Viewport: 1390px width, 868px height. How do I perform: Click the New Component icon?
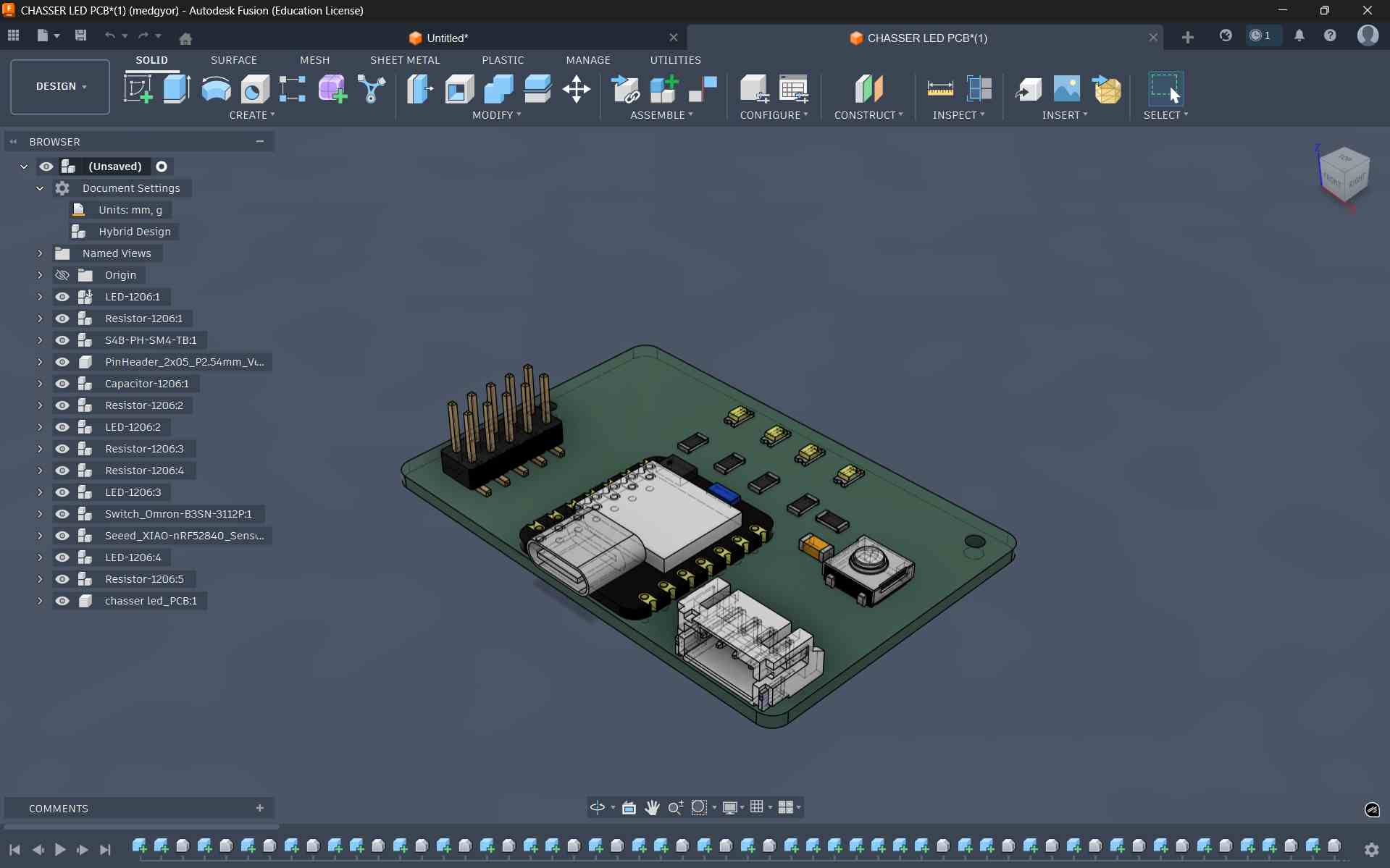pyautogui.click(x=663, y=89)
